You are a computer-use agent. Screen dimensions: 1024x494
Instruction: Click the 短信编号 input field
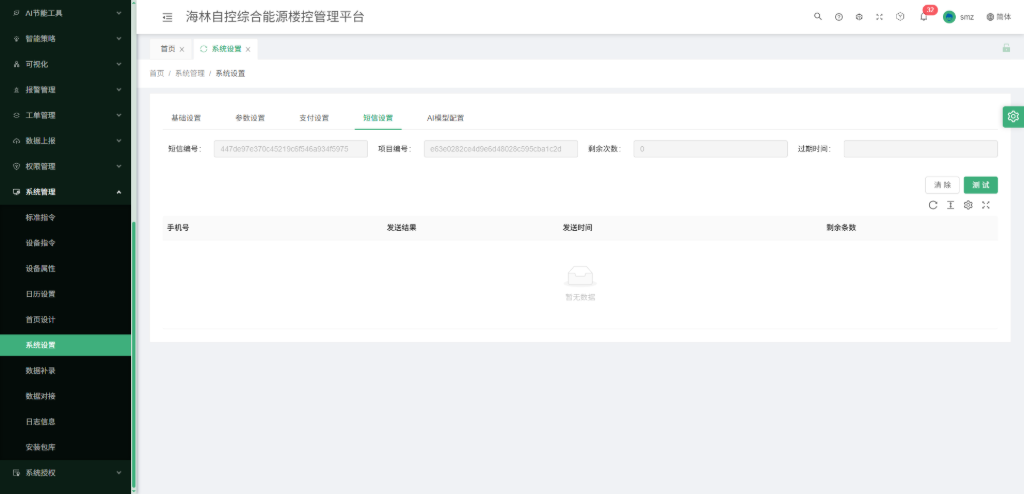click(291, 149)
